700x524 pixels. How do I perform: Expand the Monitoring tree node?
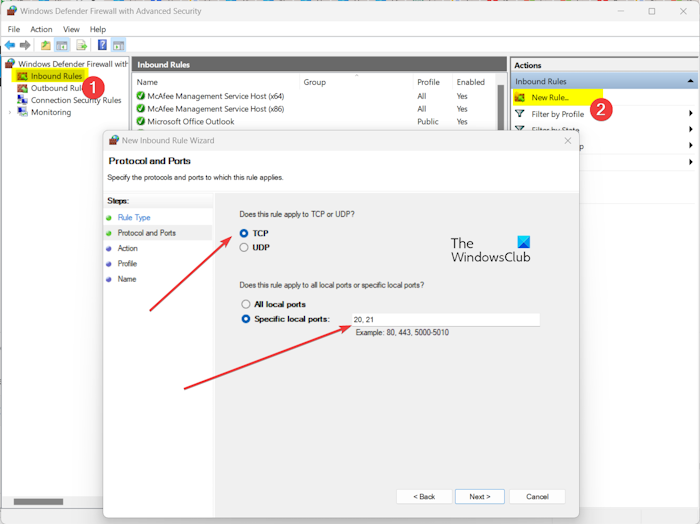click(x=10, y=112)
